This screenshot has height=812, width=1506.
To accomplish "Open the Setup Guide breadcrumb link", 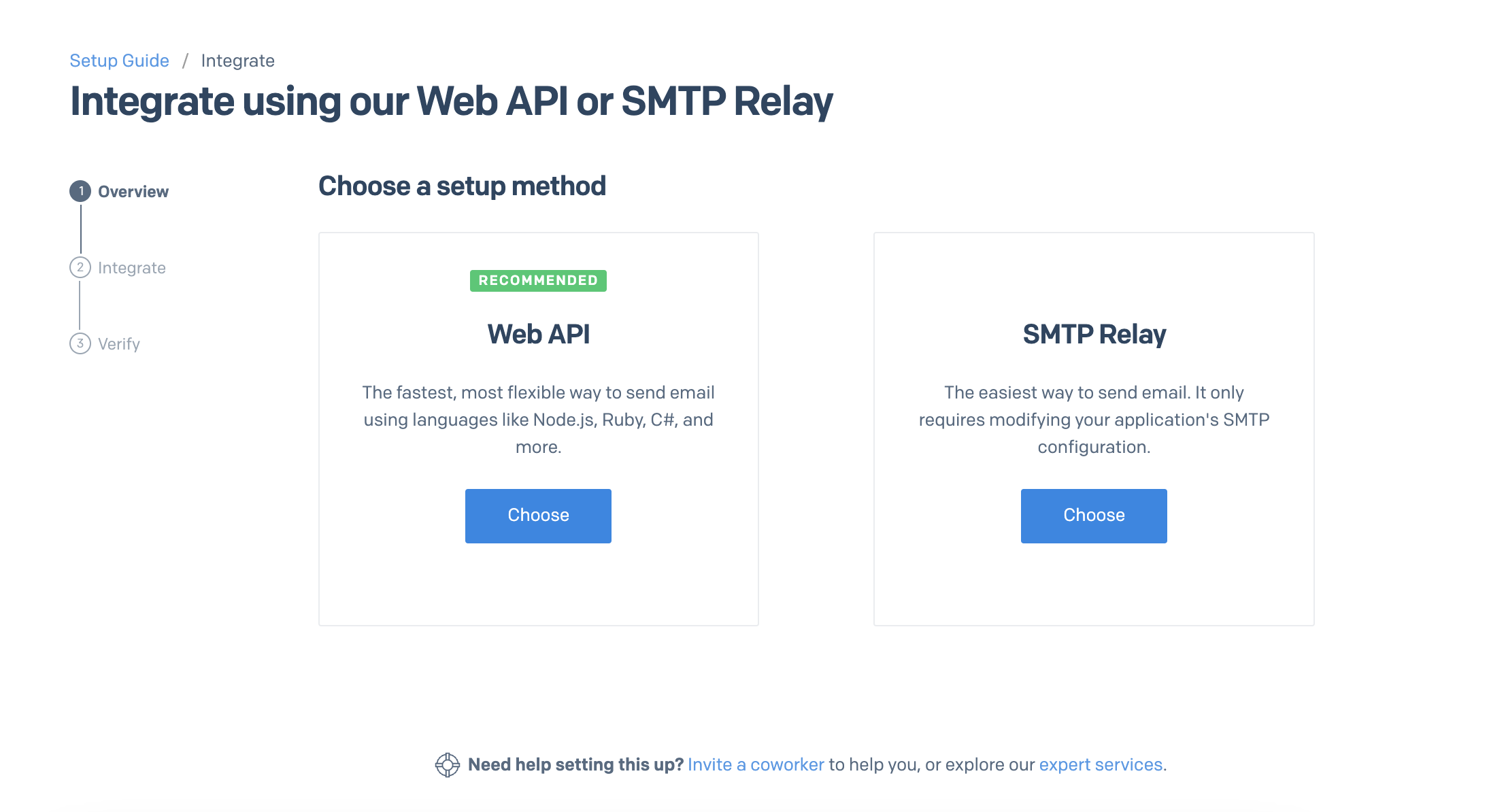I will [x=119, y=61].
